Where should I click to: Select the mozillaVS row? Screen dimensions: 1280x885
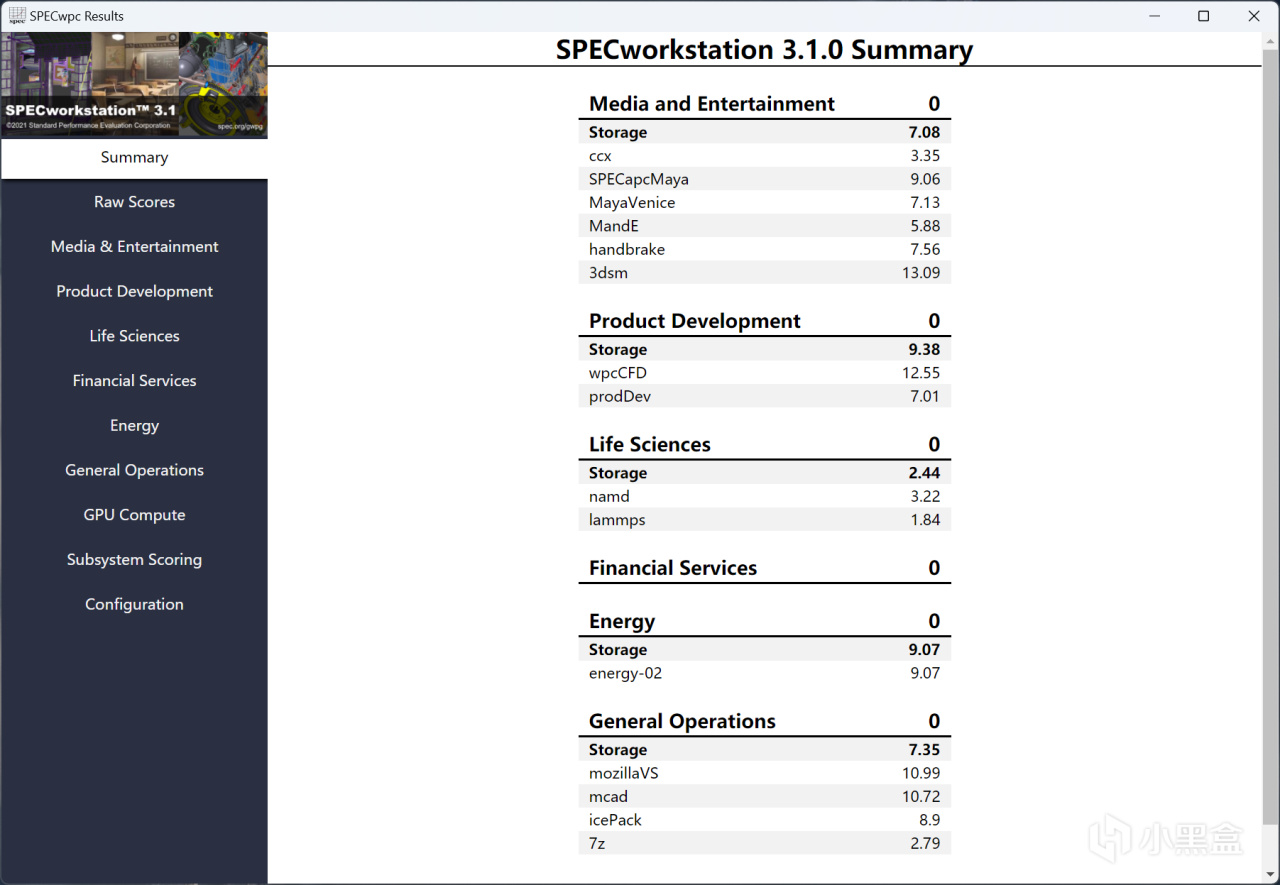764,774
